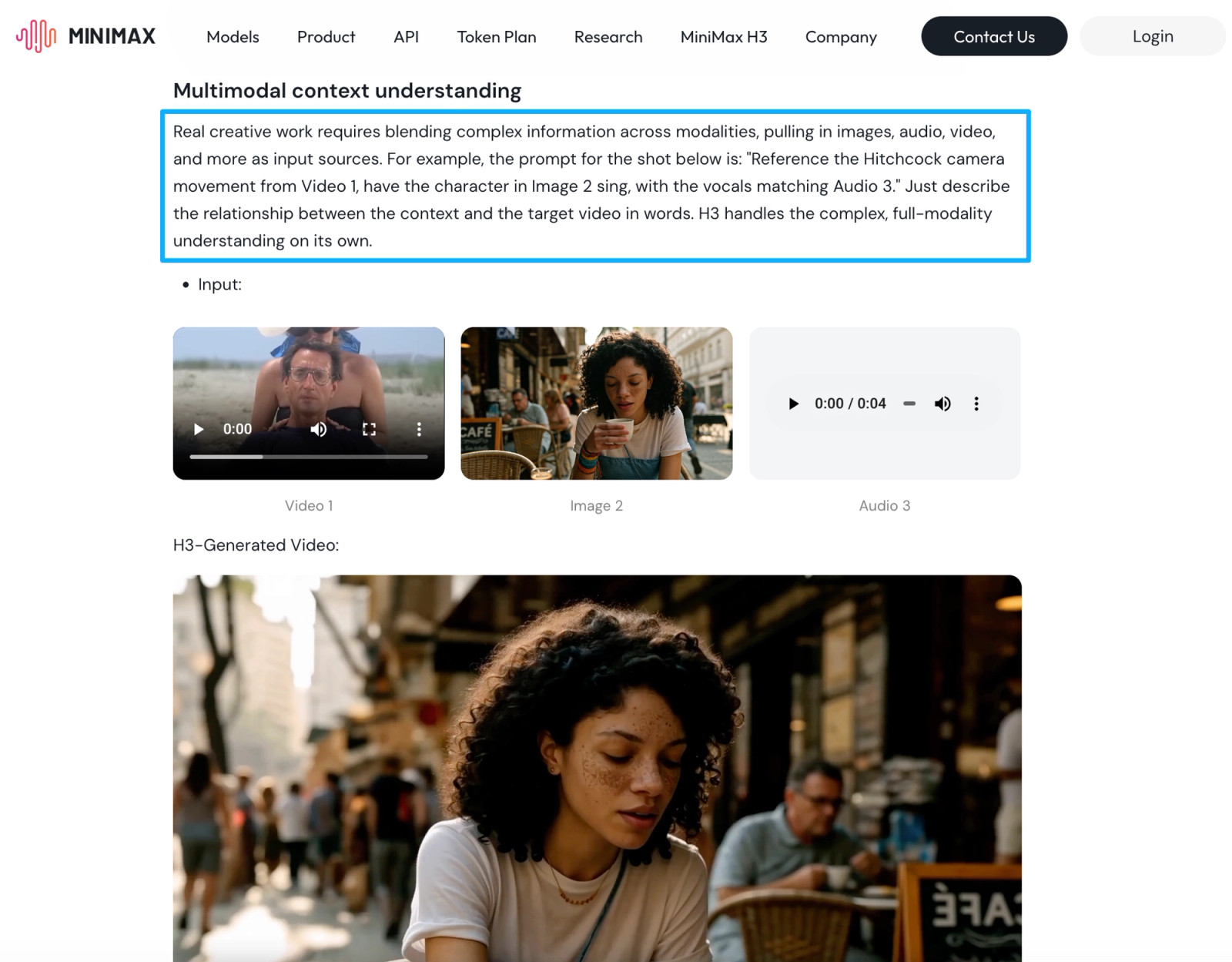
Task: Mute Video 1 with its speaker icon
Action: click(318, 429)
